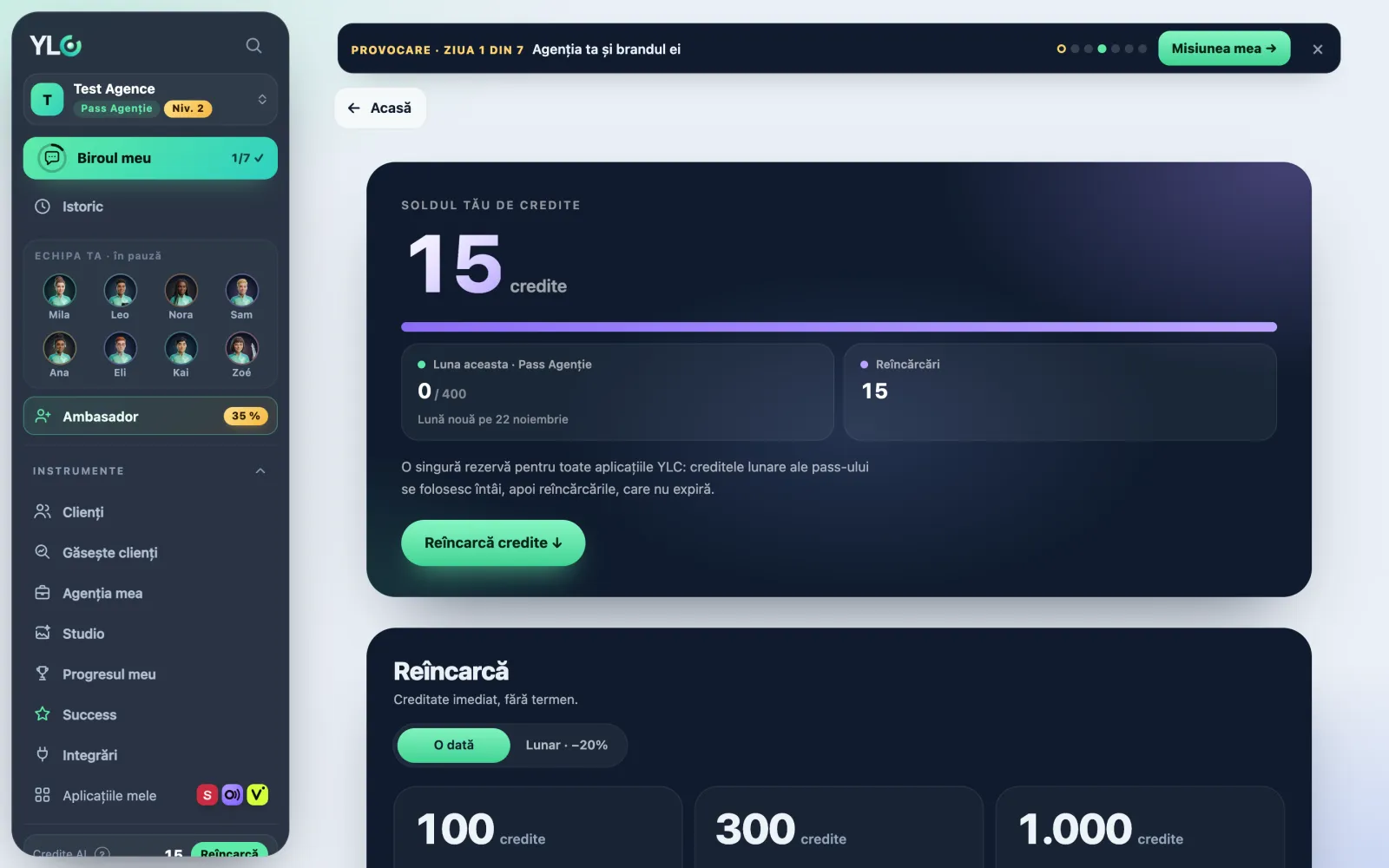Select team member Zoé avatar

(x=241, y=348)
